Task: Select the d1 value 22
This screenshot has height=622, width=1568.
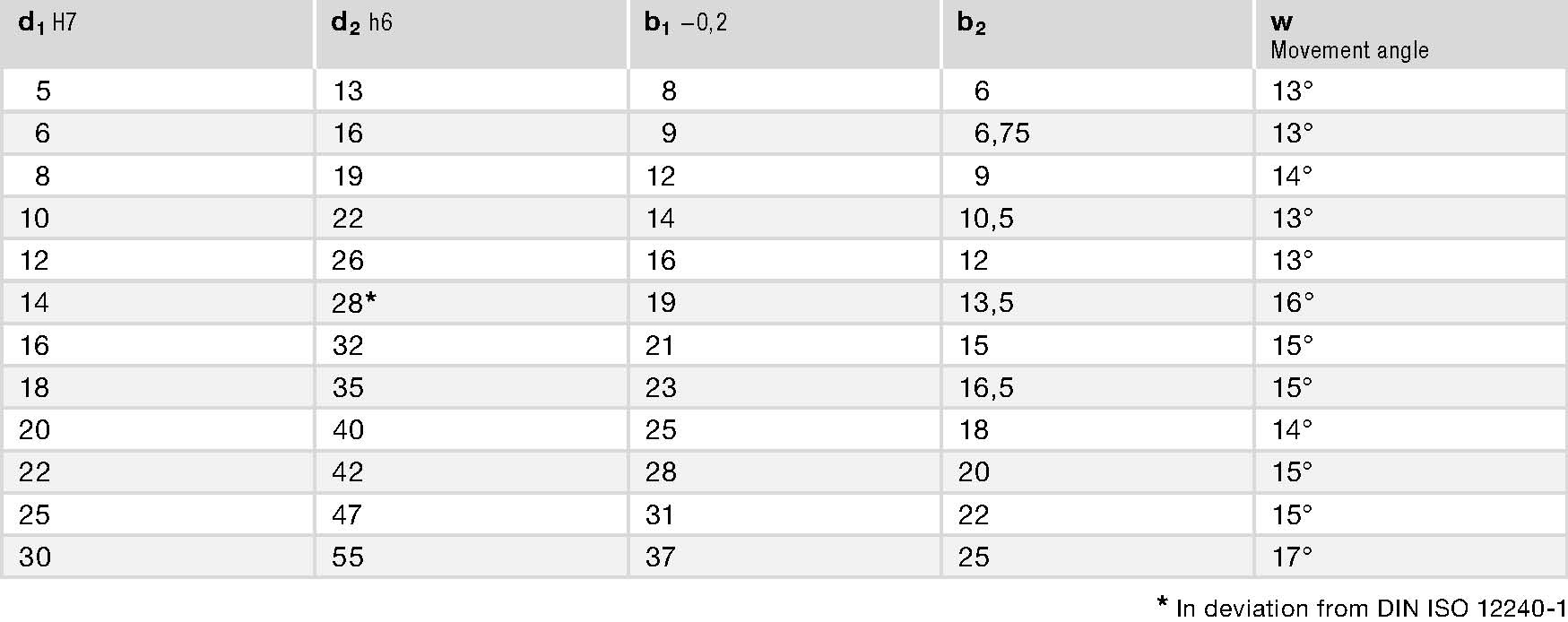Action: [35, 472]
